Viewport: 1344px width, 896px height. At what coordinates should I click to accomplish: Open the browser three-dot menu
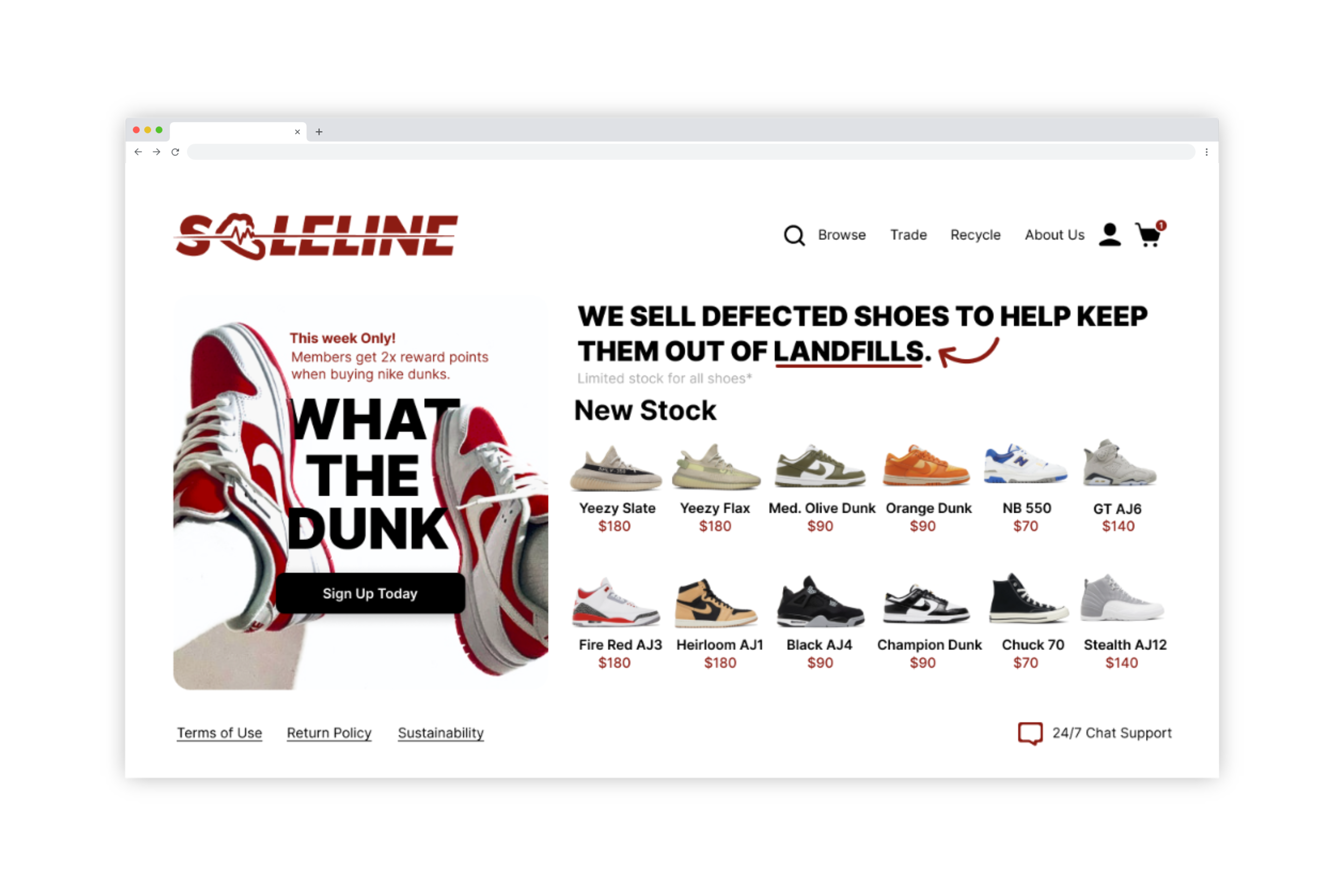(x=1206, y=152)
